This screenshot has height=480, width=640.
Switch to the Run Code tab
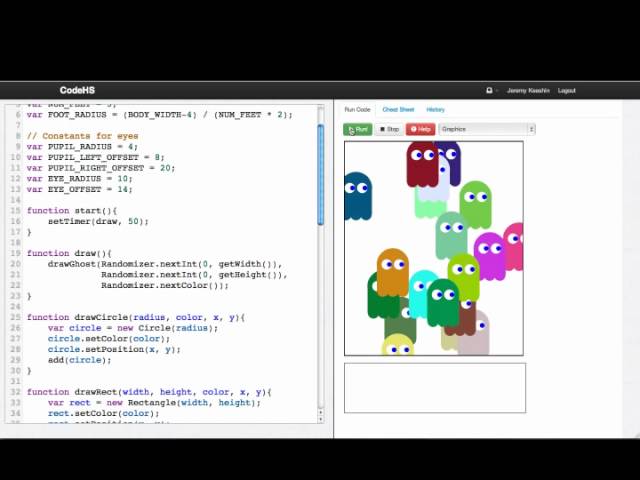pos(357,110)
